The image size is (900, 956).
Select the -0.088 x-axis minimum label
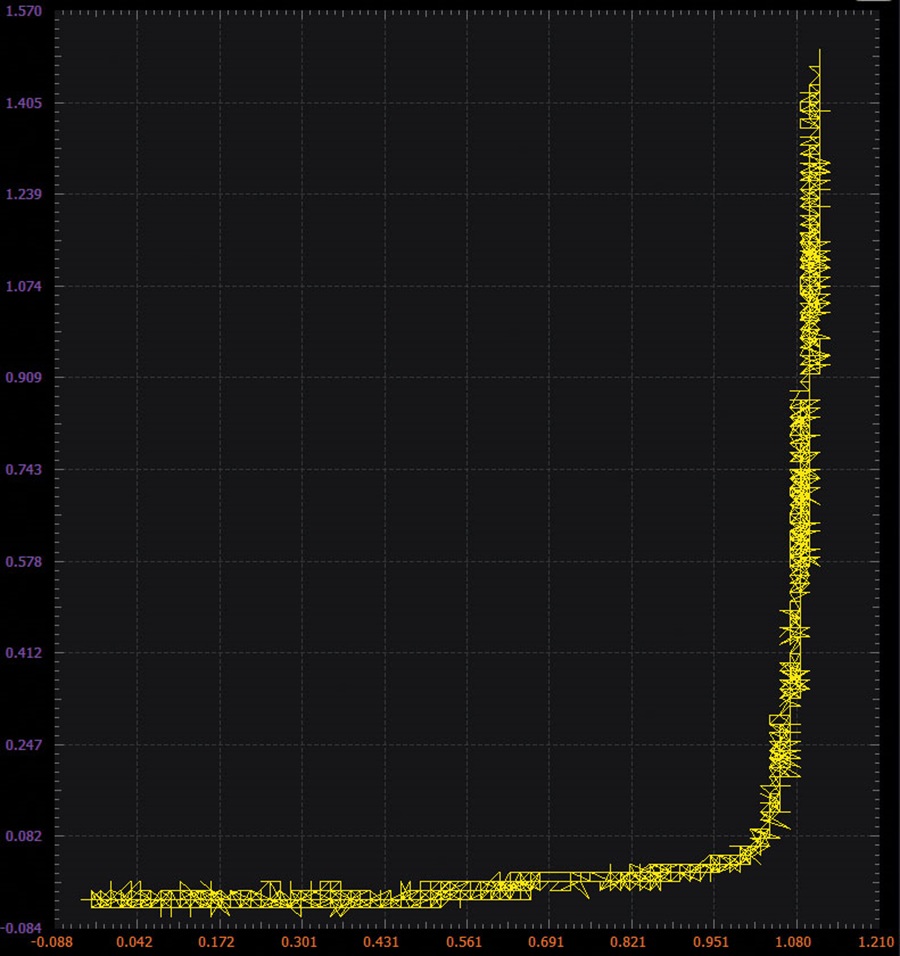[x=52, y=943]
